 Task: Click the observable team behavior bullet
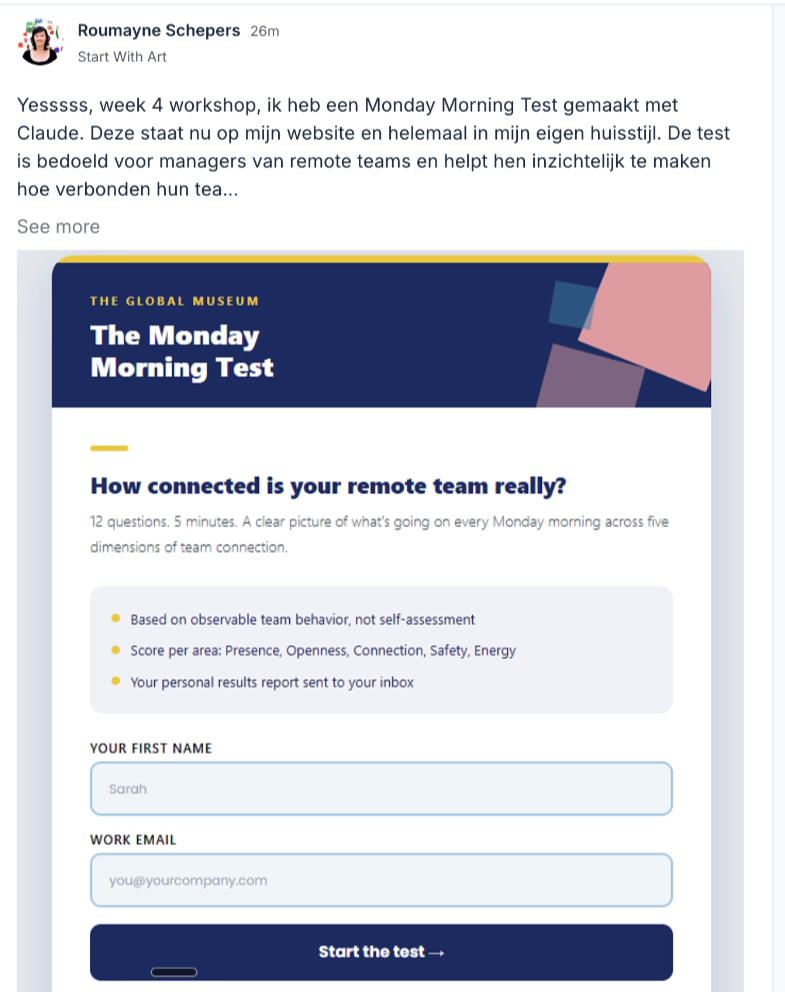pyautogui.click(x=302, y=619)
